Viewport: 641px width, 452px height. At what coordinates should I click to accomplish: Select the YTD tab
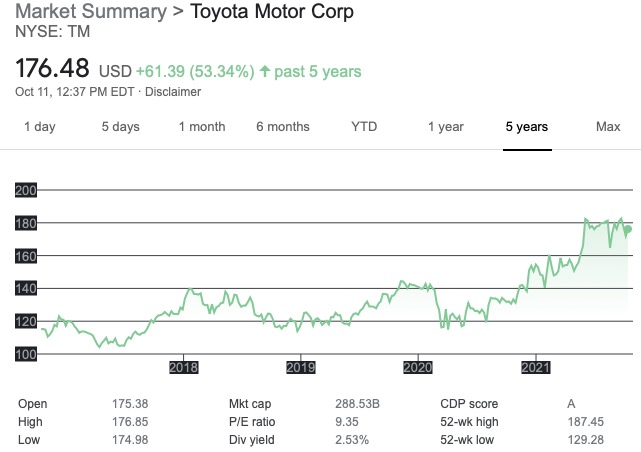[x=364, y=127]
